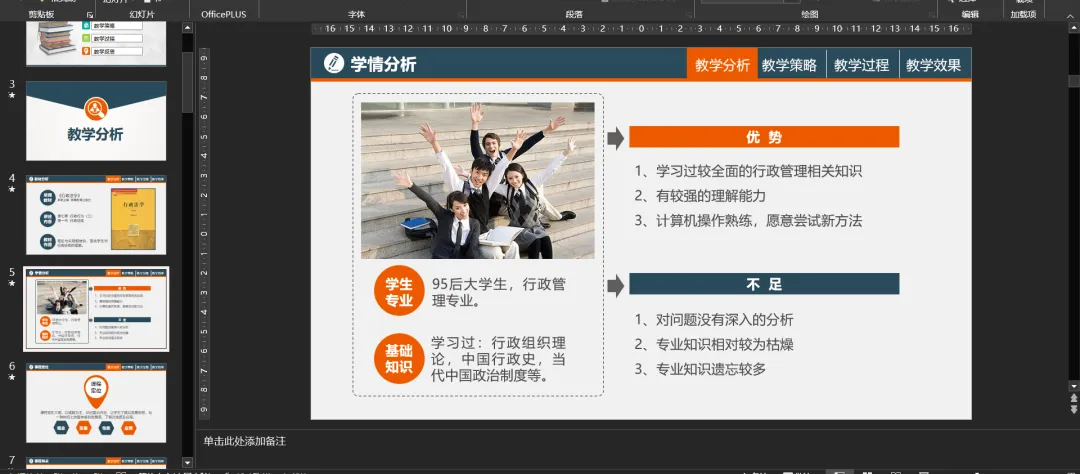The image size is (1080, 474).
Task: Go to previous slide using double-up arrow button
Action: tap(1074, 399)
